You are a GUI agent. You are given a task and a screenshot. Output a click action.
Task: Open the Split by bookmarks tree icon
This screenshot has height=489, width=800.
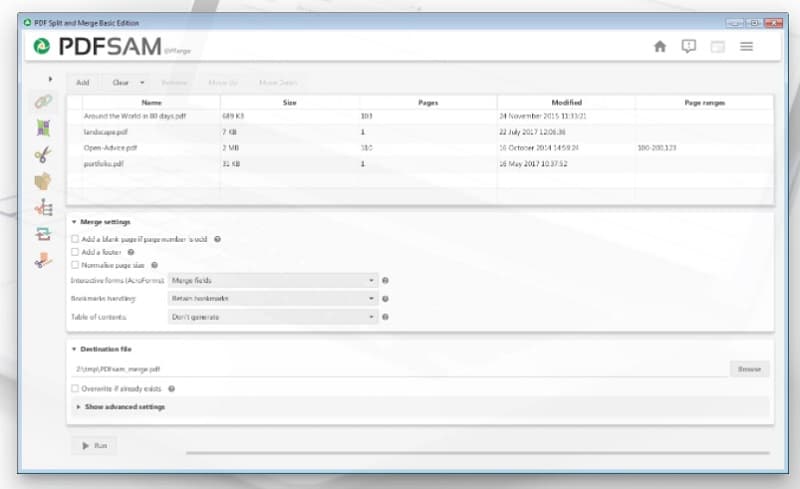(43, 207)
